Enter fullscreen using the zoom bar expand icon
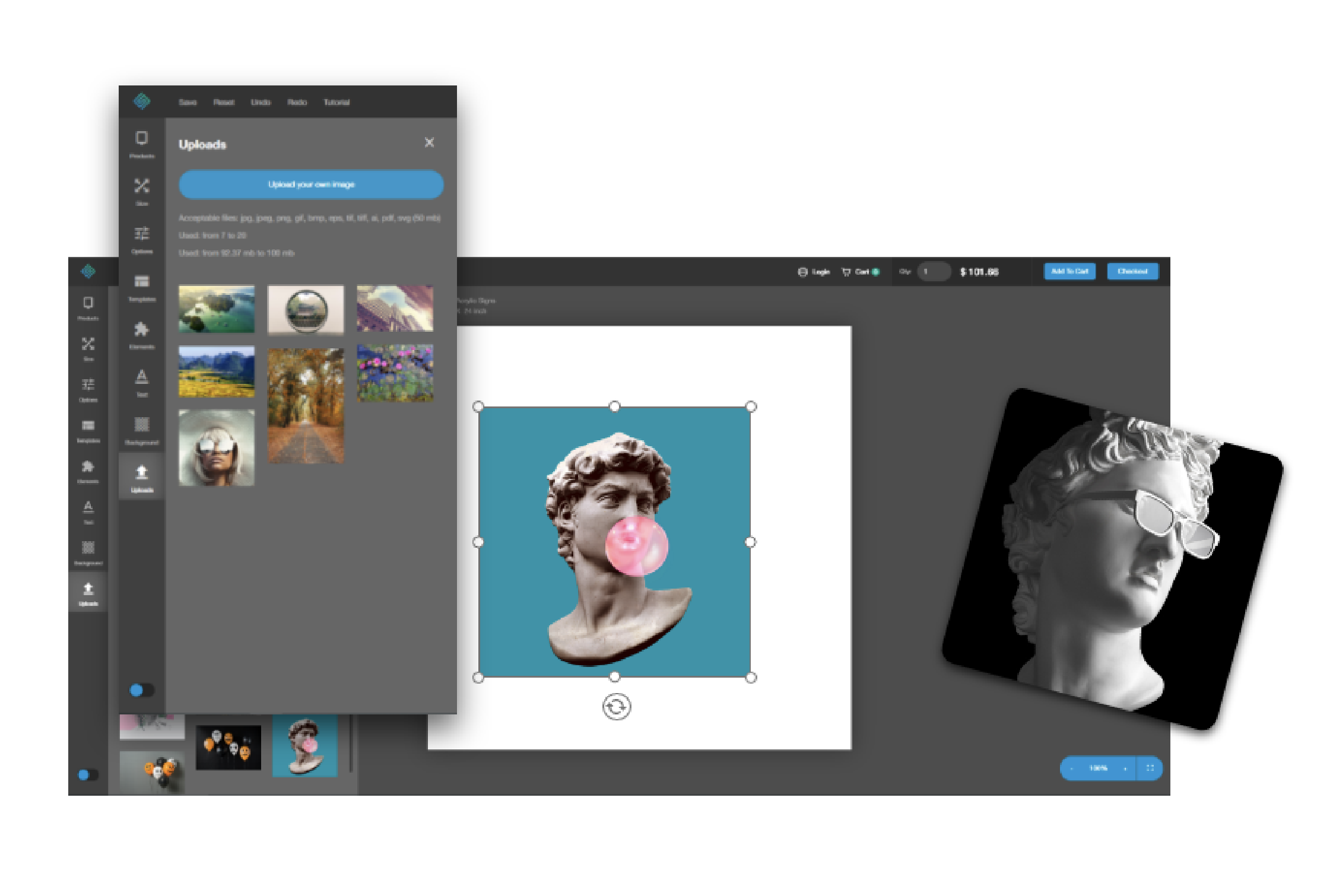Screen dimensions: 1333x896 [x=1150, y=768]
